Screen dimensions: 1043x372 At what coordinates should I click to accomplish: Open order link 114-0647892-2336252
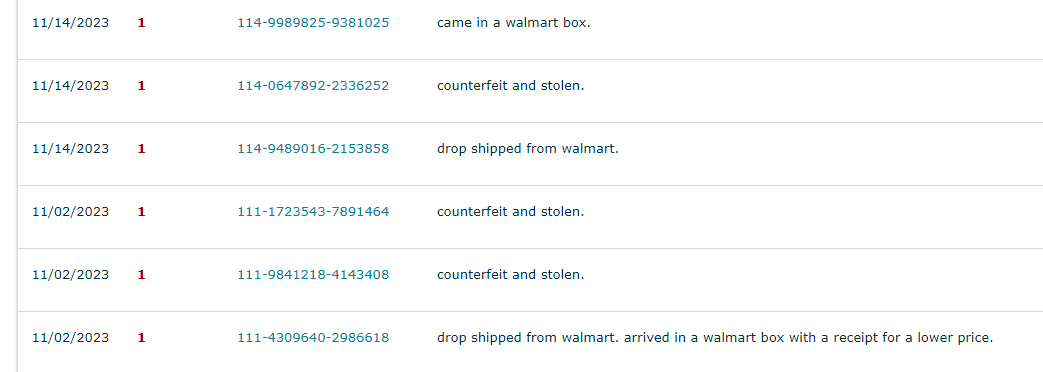coord(313,86)
